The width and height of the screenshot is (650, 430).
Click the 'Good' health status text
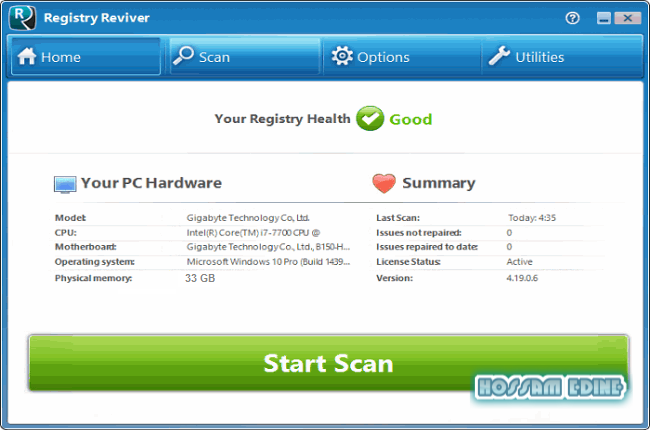click(410, 119)
